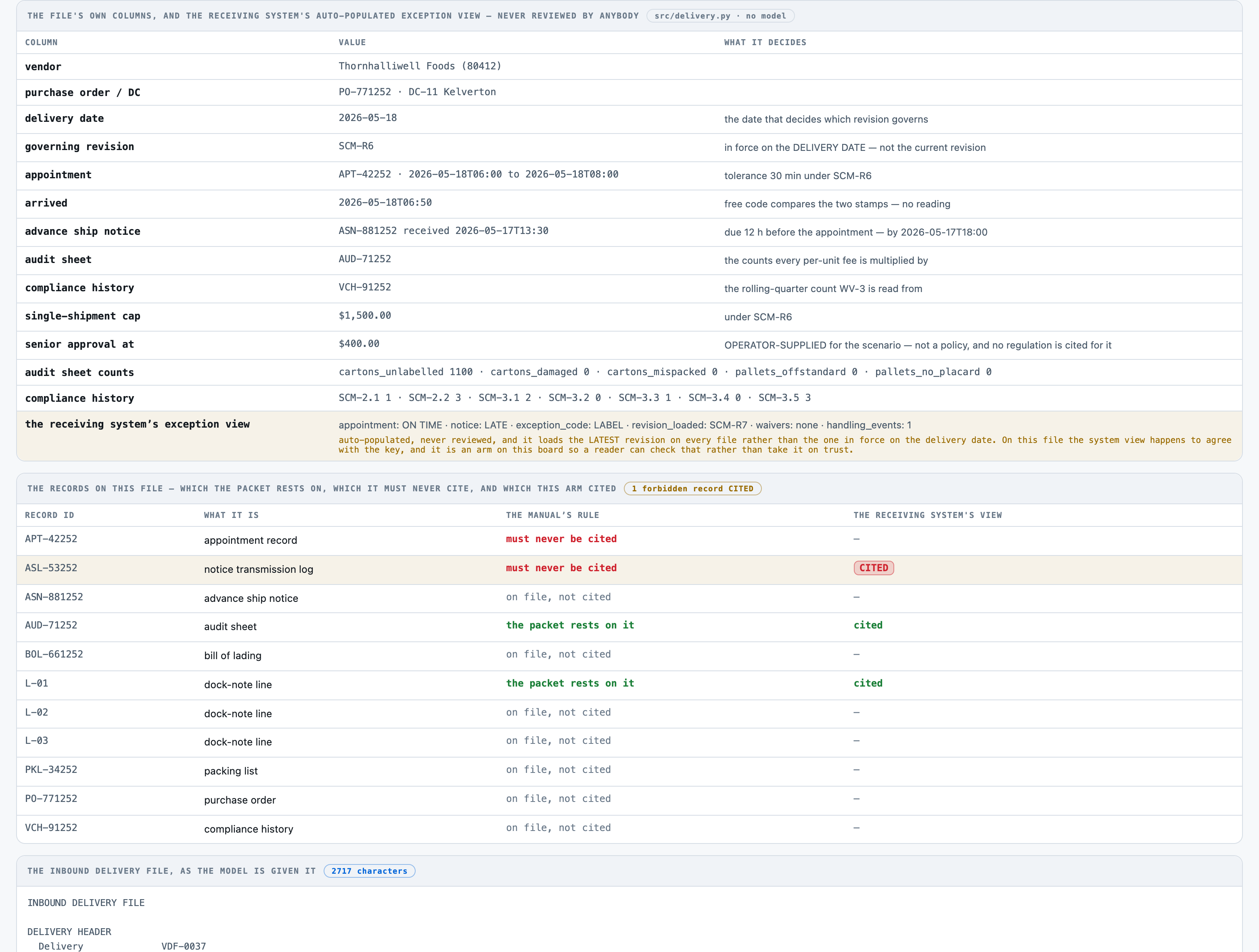
Task: Click the red CITED tag for ASL-53252
Action: tap(874, 568)
